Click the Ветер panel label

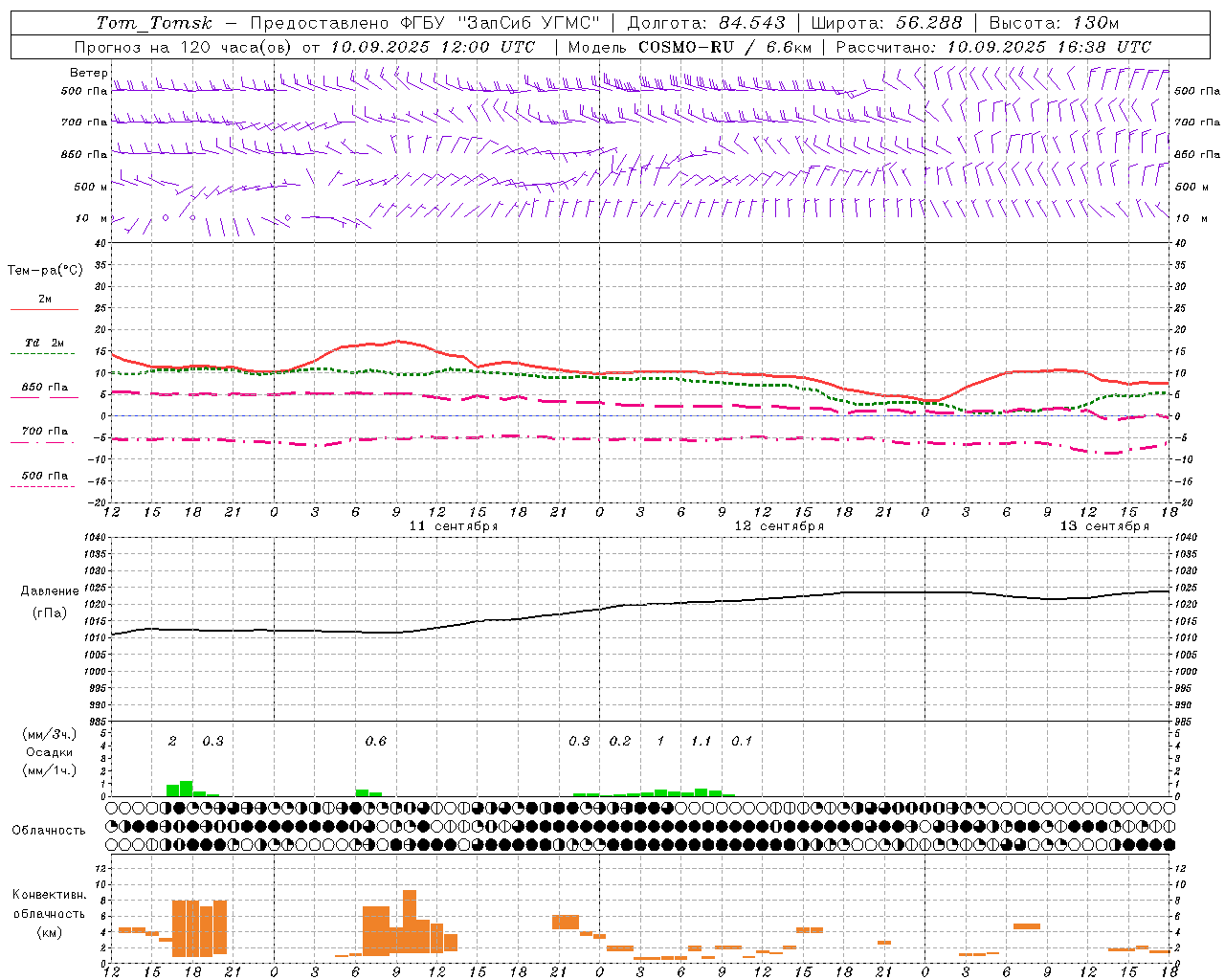89,73
